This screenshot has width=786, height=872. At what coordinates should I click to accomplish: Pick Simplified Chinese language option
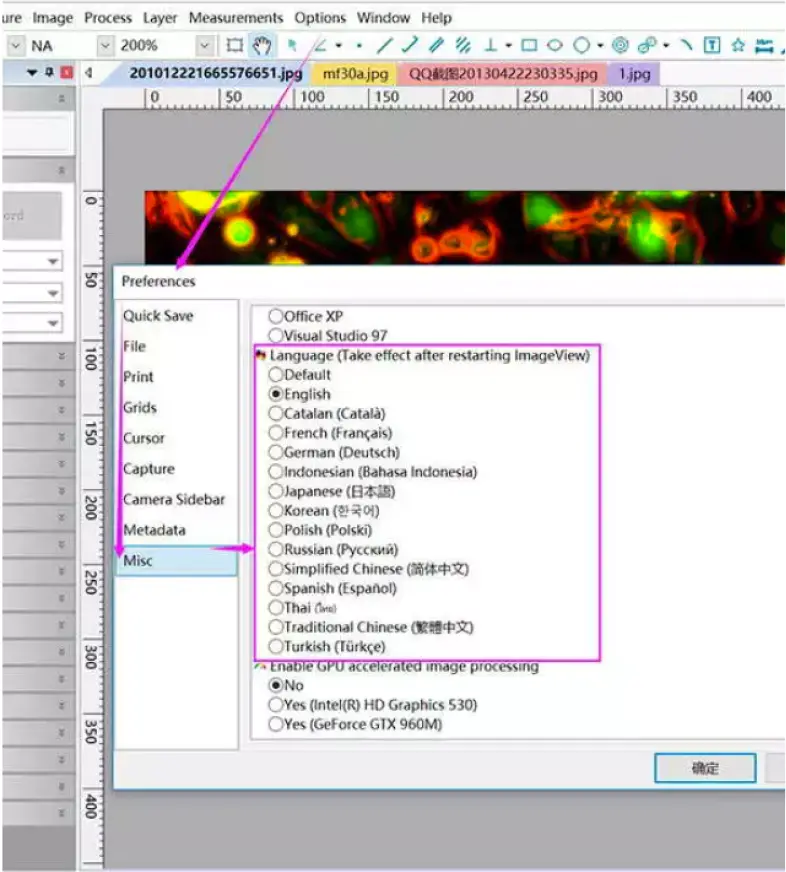[x=276, y=569]
